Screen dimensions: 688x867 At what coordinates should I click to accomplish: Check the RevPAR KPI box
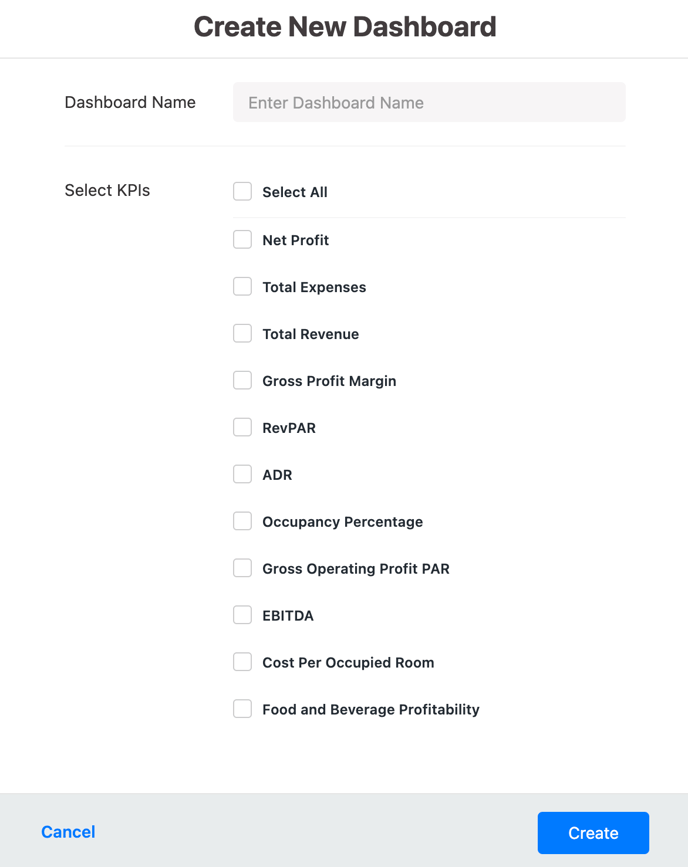[x=242, y=427]
